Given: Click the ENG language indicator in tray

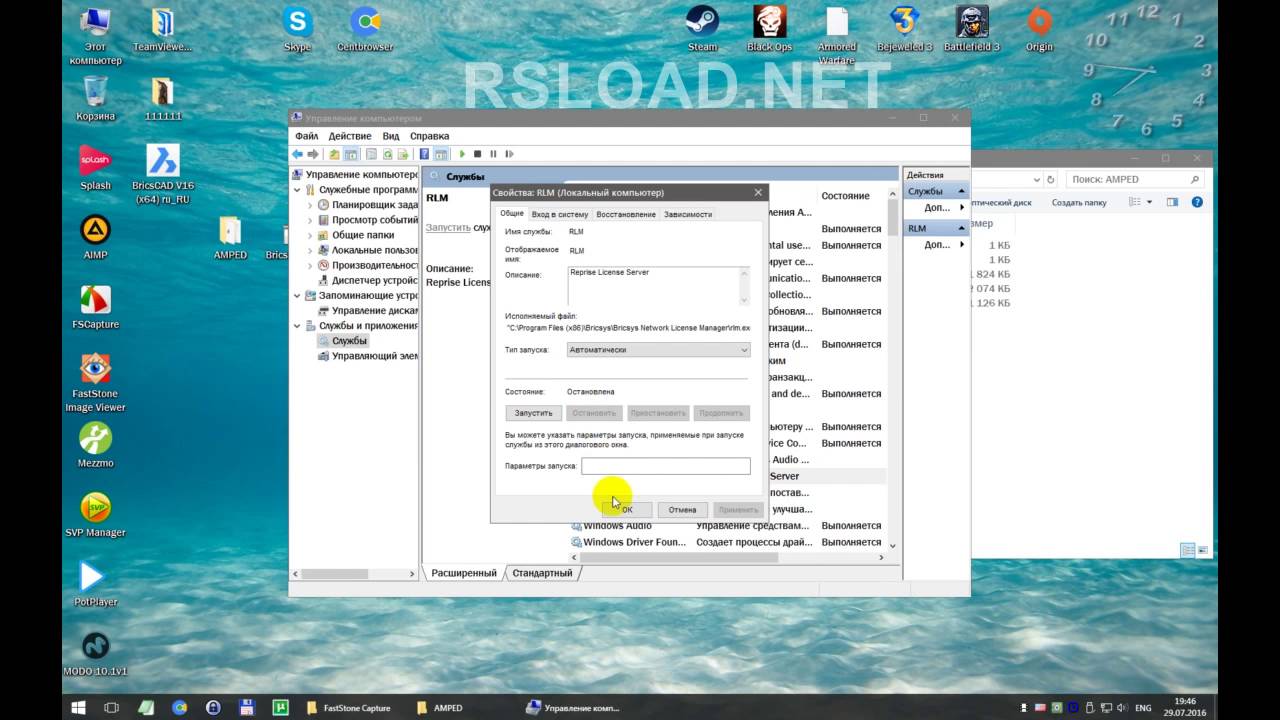Looking at the screenshot, I should (x=1142, y=707).
